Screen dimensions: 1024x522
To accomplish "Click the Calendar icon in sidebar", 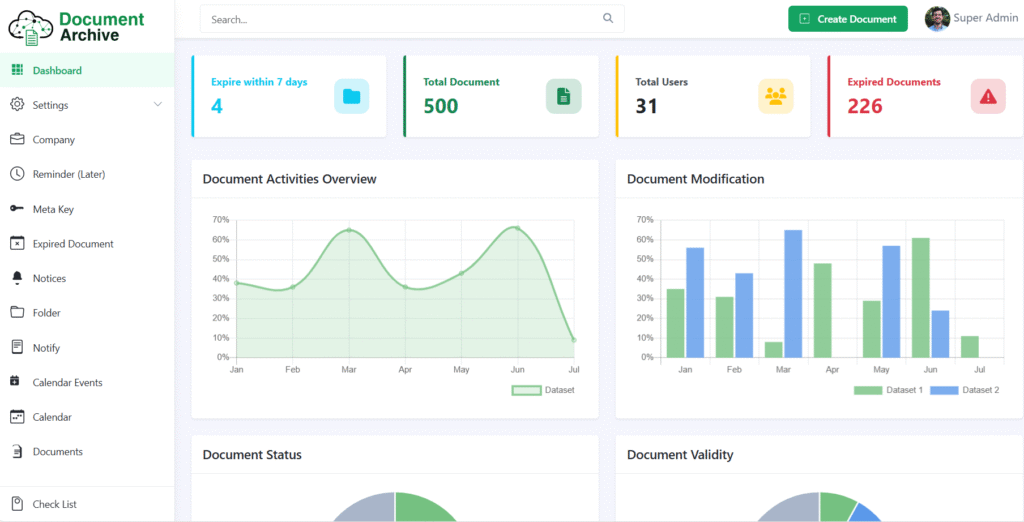I will coord(18,416).
